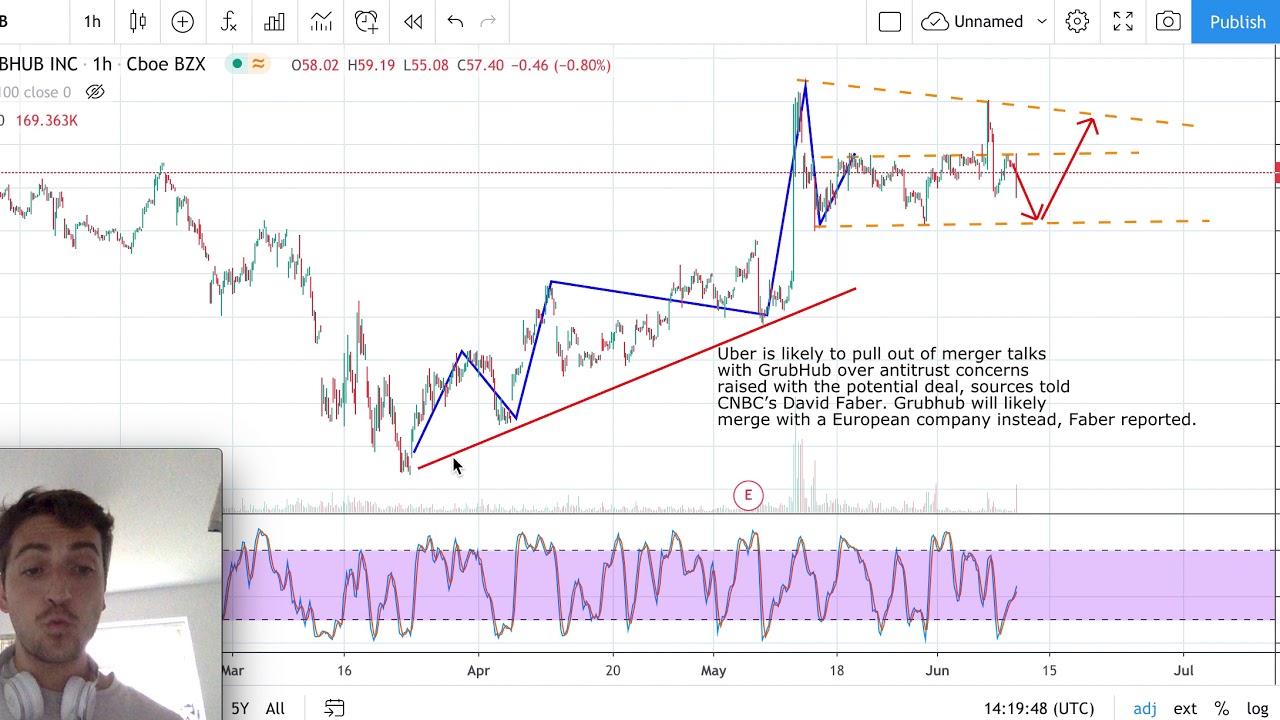Toggle extended hours with ext
Screen dimensions: 1280x720
coord(1185,708)
